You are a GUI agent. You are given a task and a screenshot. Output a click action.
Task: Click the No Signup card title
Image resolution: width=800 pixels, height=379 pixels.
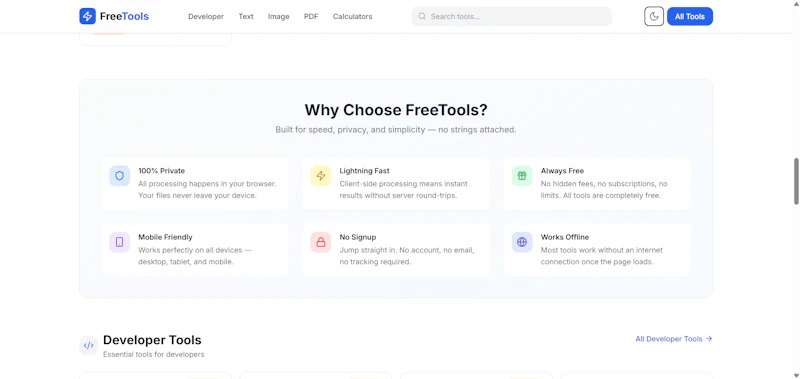point(358,237)
